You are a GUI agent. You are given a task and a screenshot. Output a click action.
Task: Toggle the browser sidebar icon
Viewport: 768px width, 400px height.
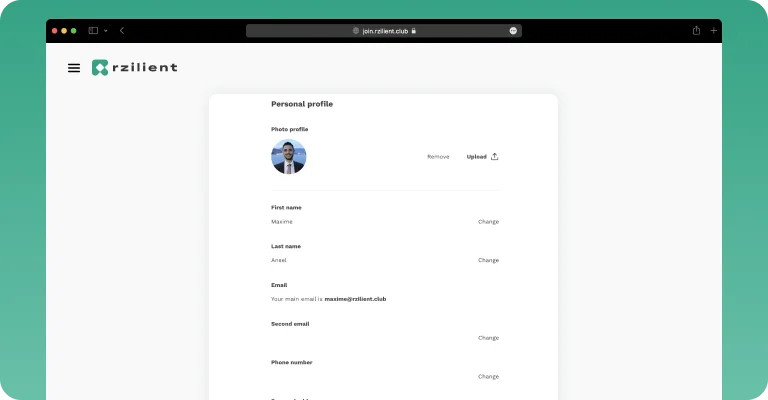(x=93, y=30)
